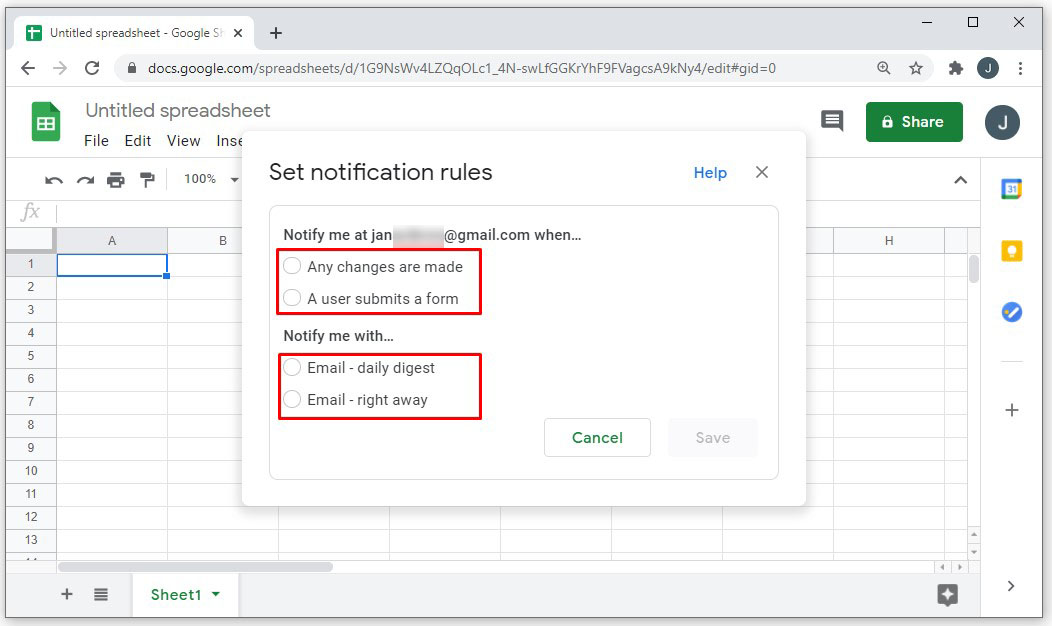The image size is (1052, 626).
Task: Choose 'Email - daily digest' option
Action: (292, 367)
